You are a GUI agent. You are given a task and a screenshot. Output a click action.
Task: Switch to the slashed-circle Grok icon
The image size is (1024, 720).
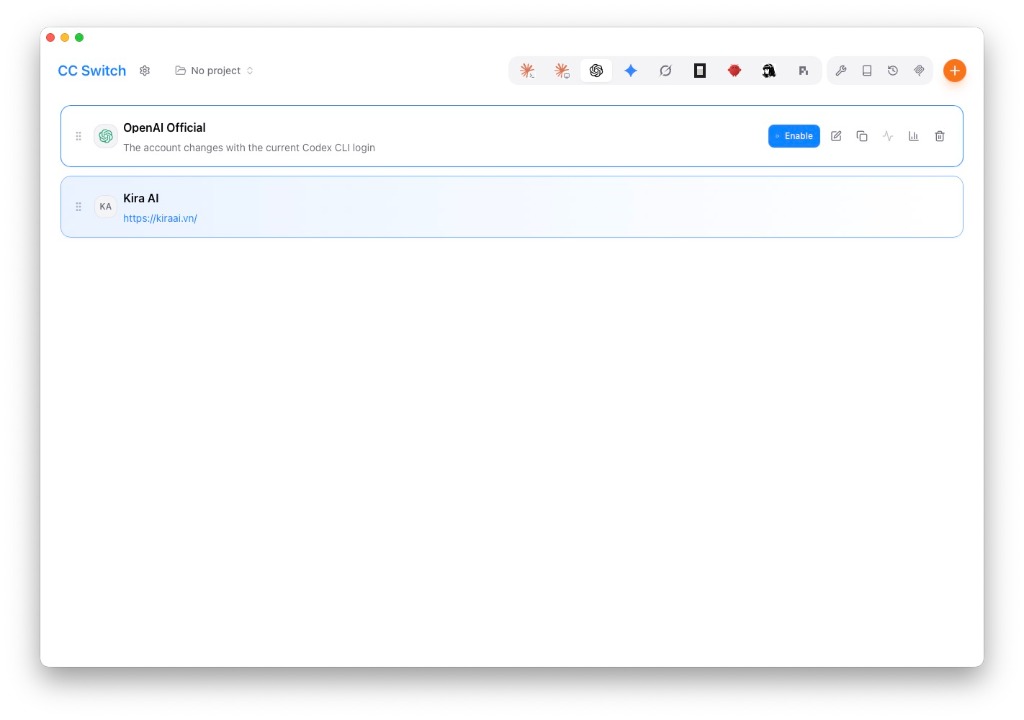(665, 71)
